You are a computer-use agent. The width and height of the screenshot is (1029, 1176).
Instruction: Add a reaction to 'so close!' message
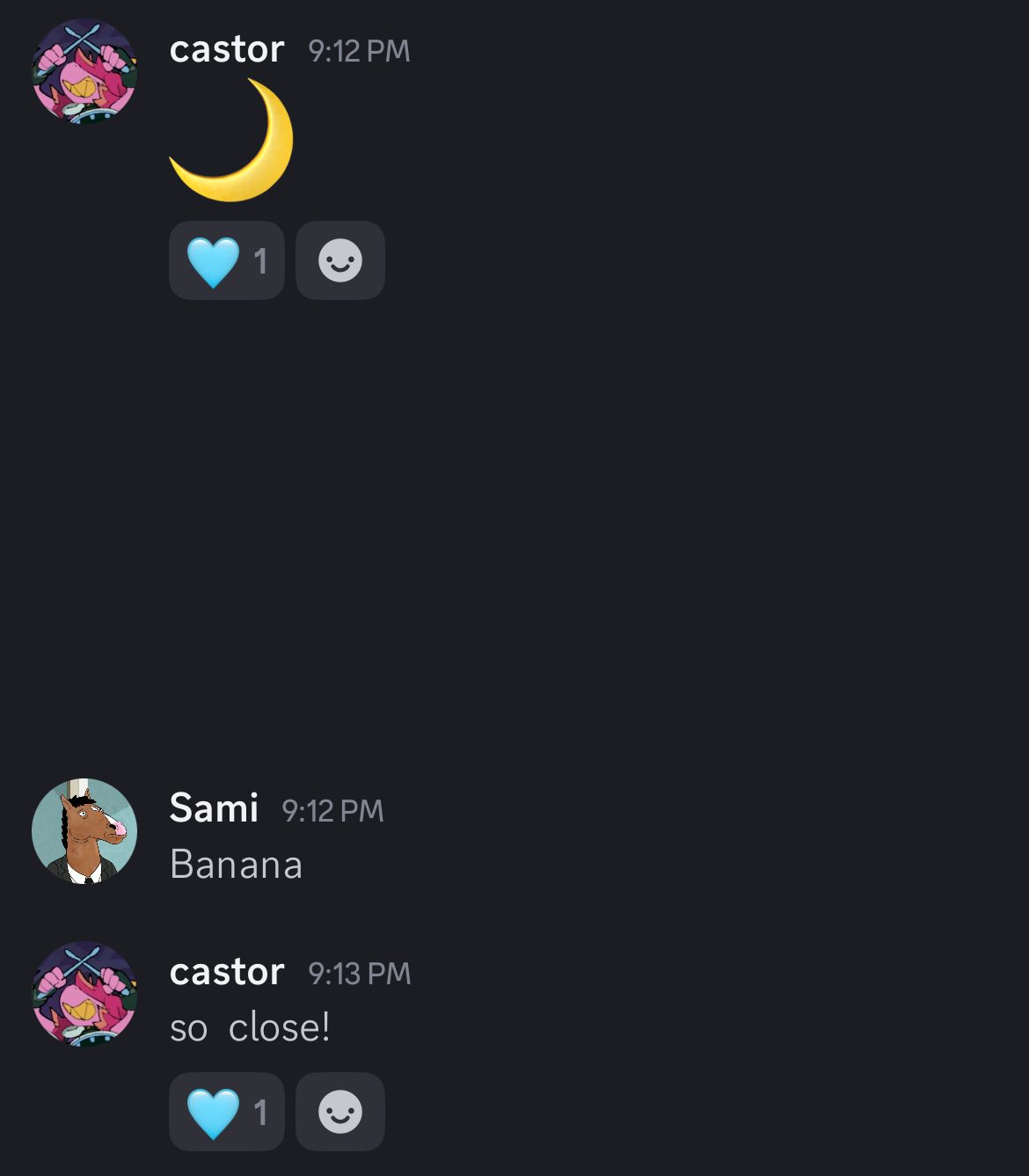pos(340,1112)
